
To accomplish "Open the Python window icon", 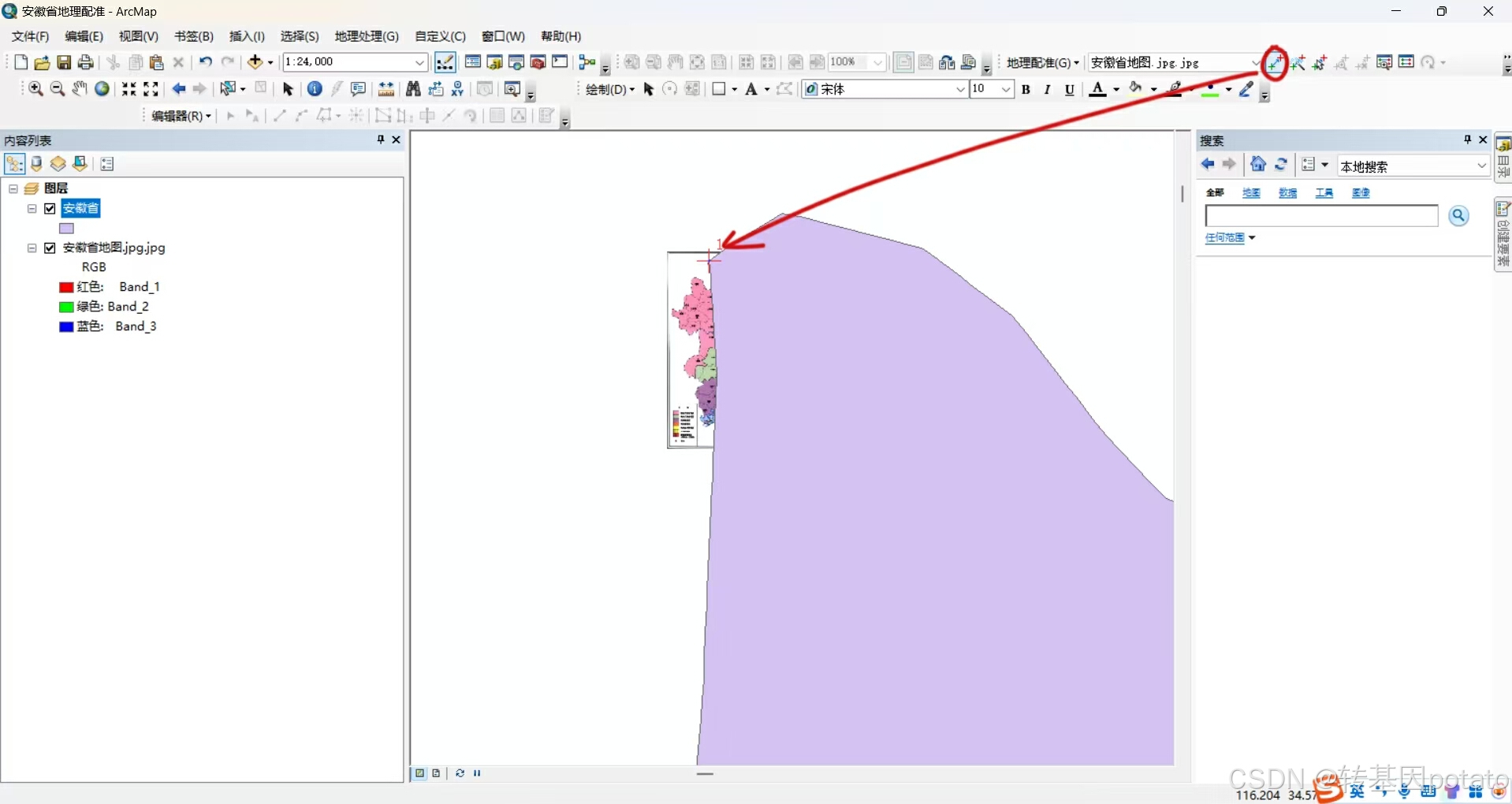I will pyautogui.click(x=560, y=62).
